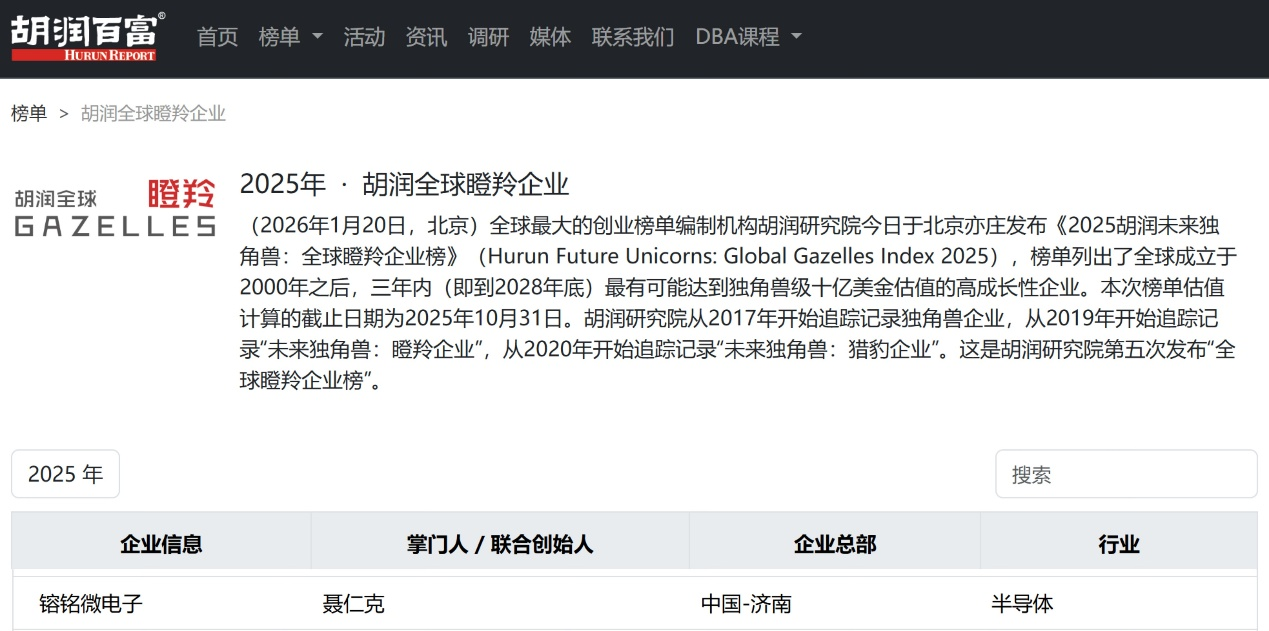Click the 搜索 search input field

1125,474
